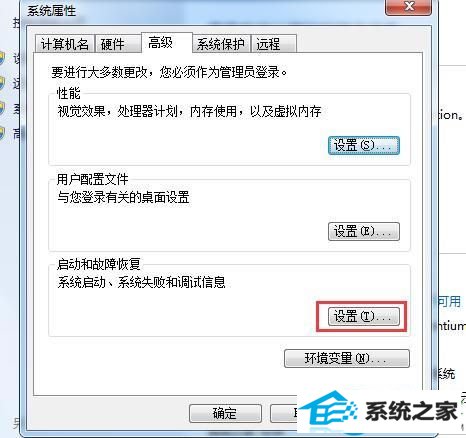This screenshot has width=466, height=438.
Task: Click the second shield icon at the left edge
Action: [1, 83]
